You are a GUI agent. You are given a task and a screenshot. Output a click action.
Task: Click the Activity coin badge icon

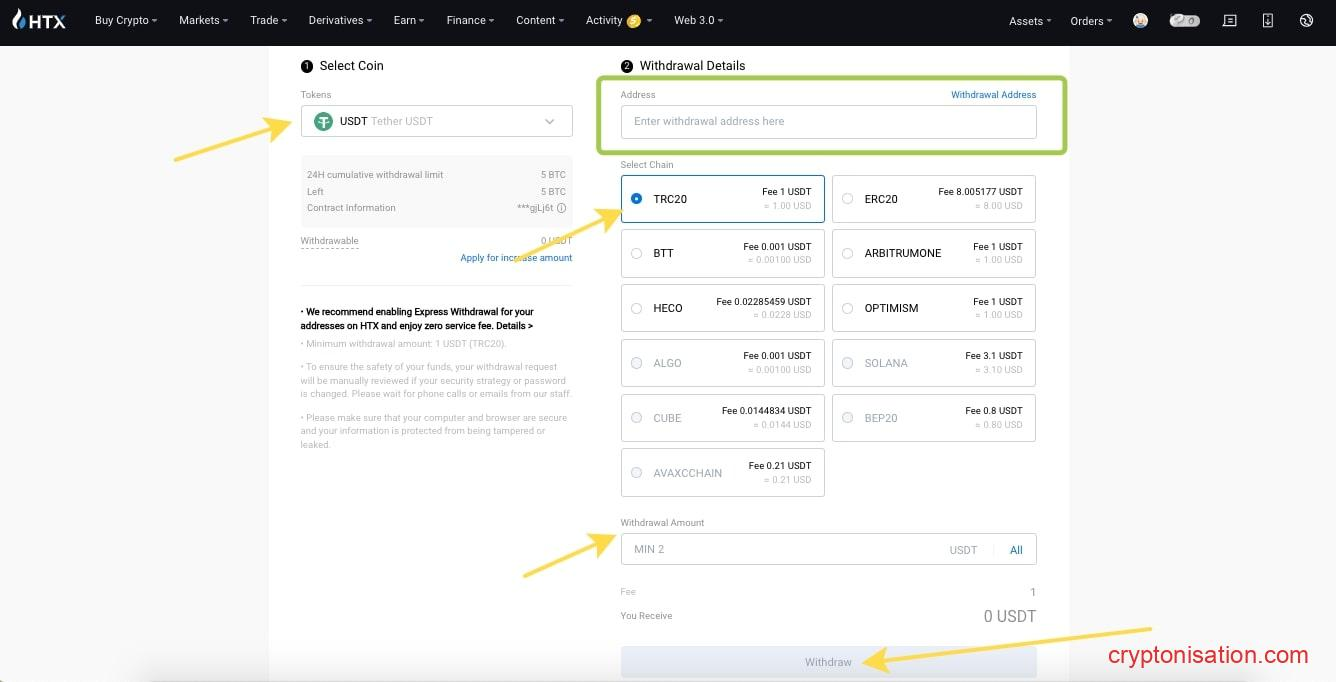click(633, 21)
